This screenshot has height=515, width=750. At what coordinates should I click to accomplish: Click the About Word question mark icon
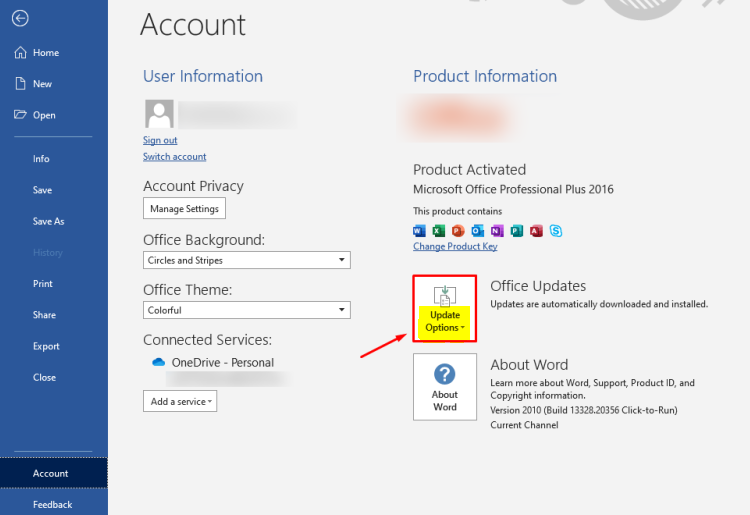coord(444,374)
